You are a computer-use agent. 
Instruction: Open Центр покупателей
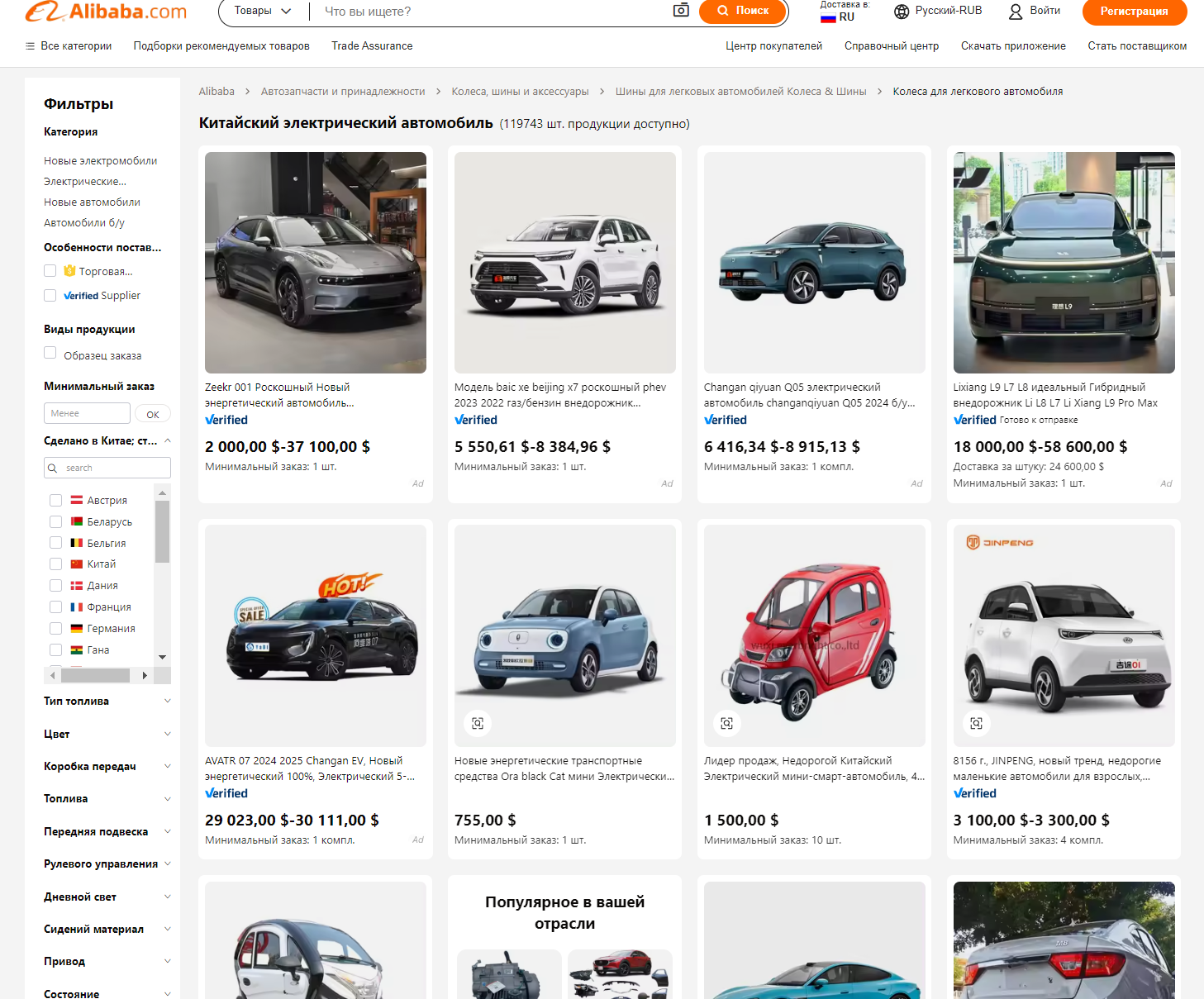pyautogui.click(x=774, y=46)
